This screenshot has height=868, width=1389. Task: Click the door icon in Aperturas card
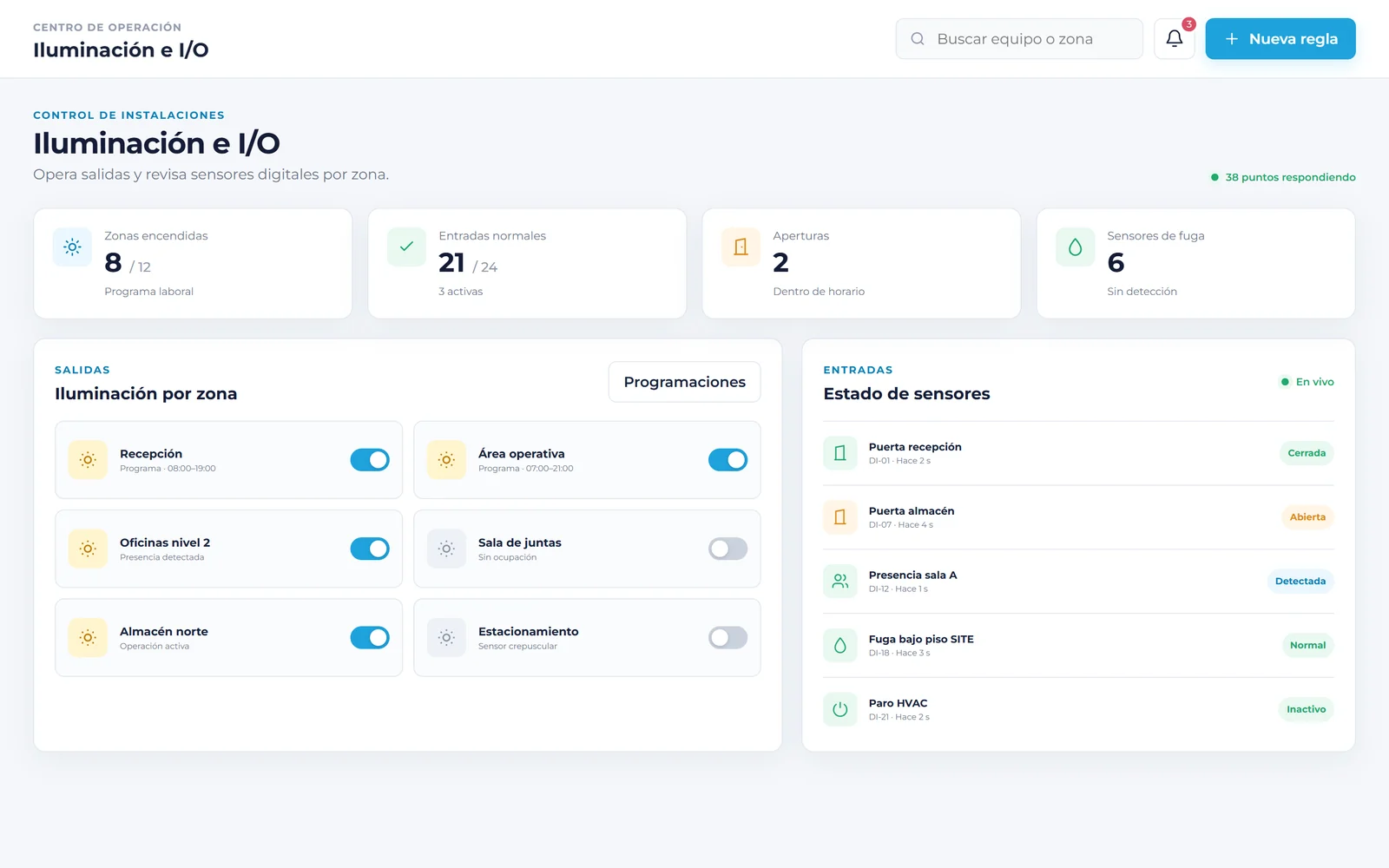(x=741, y=247)
